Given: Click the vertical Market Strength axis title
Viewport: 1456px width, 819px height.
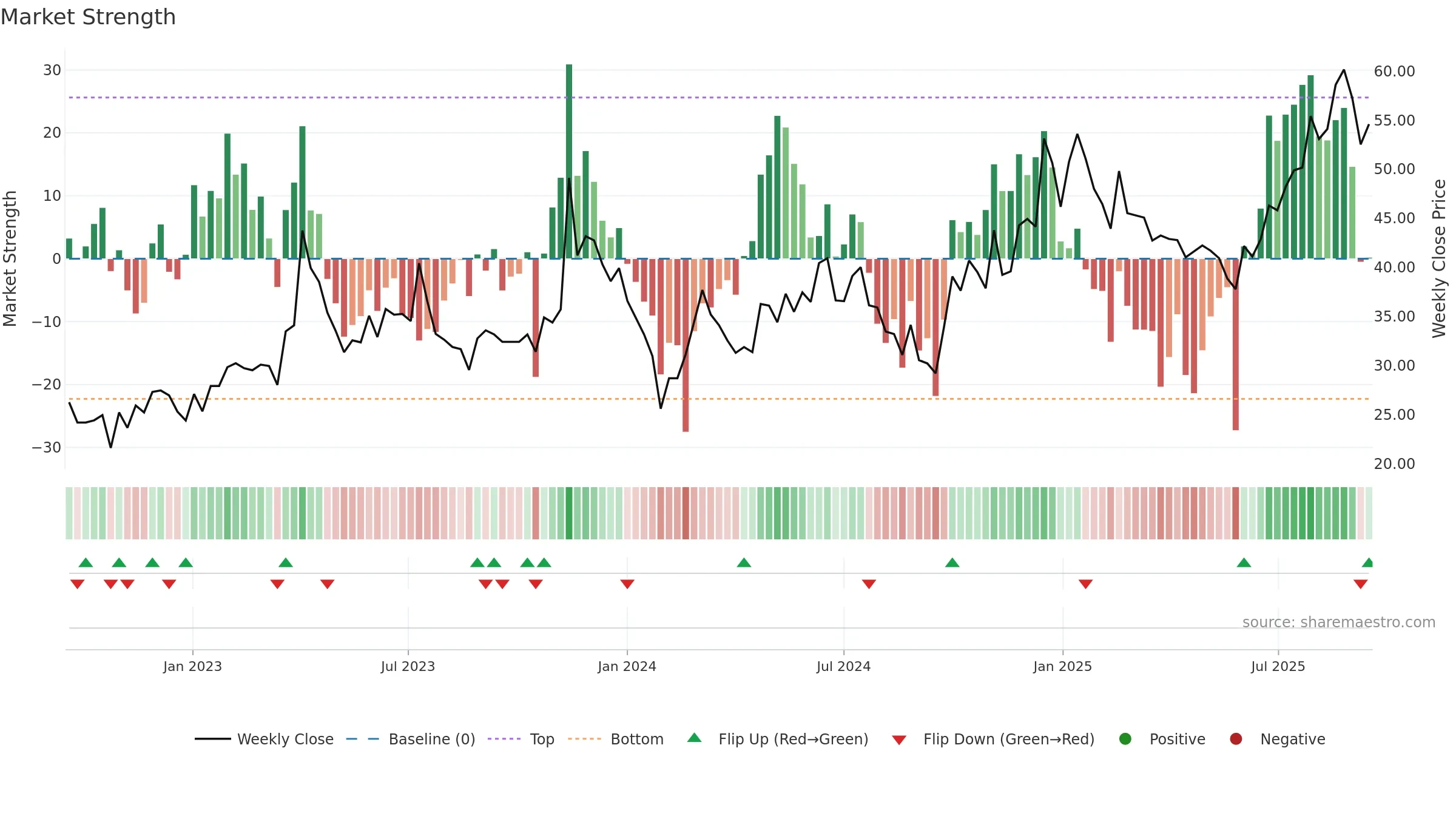Looking at the screenshot, I should [x=10, y=258].
